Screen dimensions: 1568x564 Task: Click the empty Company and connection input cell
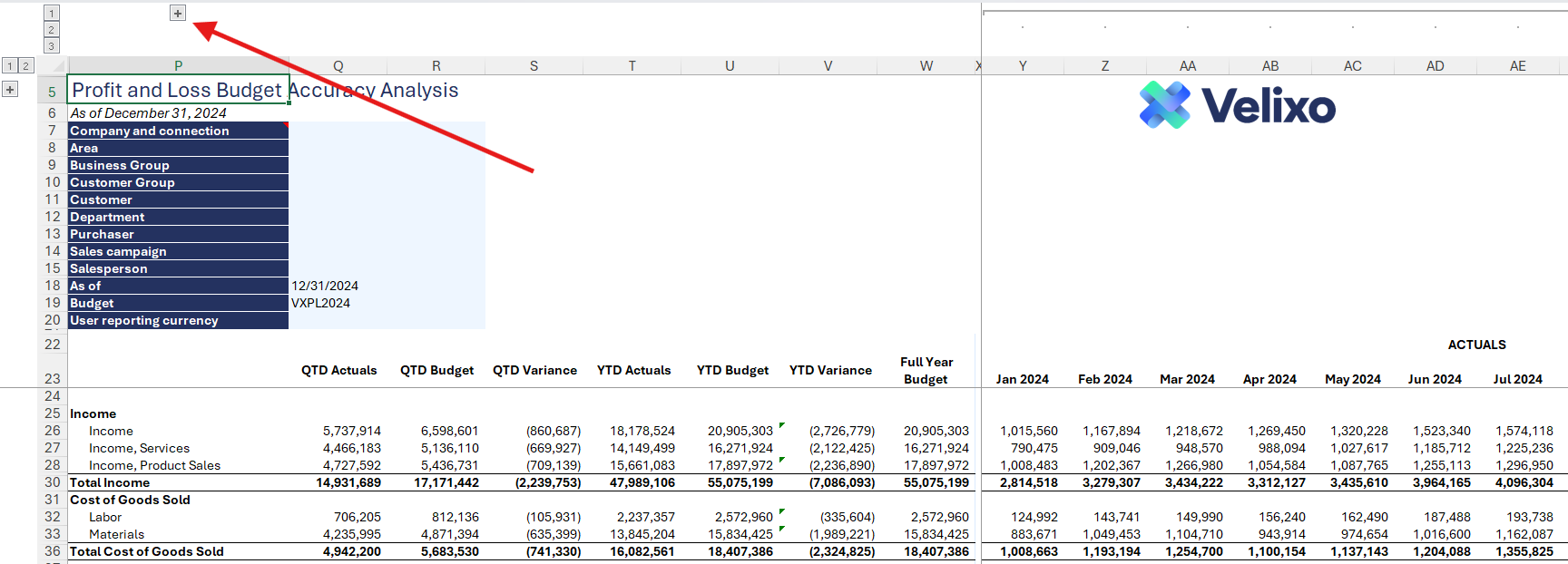[338, 131]
